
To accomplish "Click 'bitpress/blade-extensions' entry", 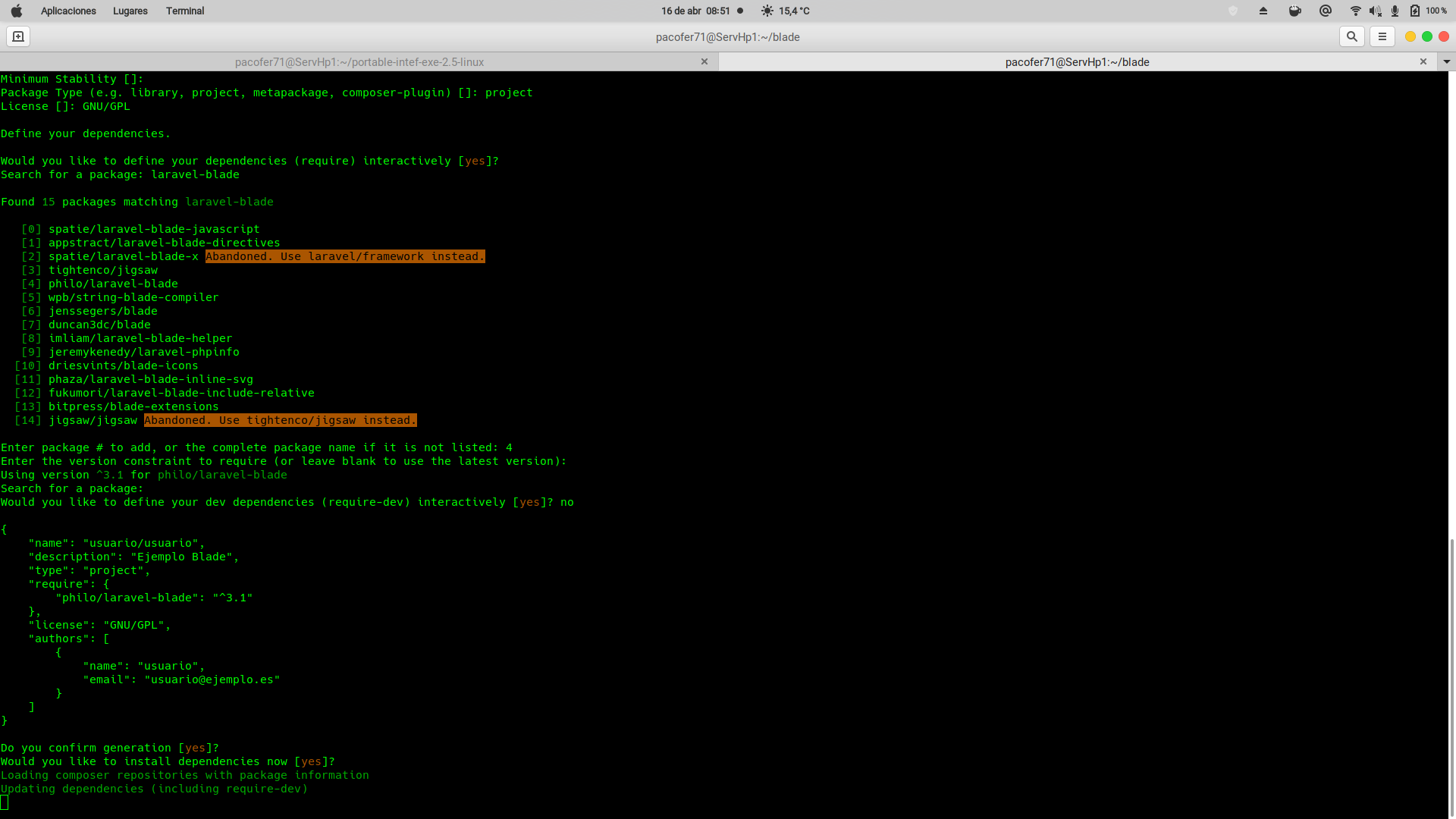I will point(133,406).
